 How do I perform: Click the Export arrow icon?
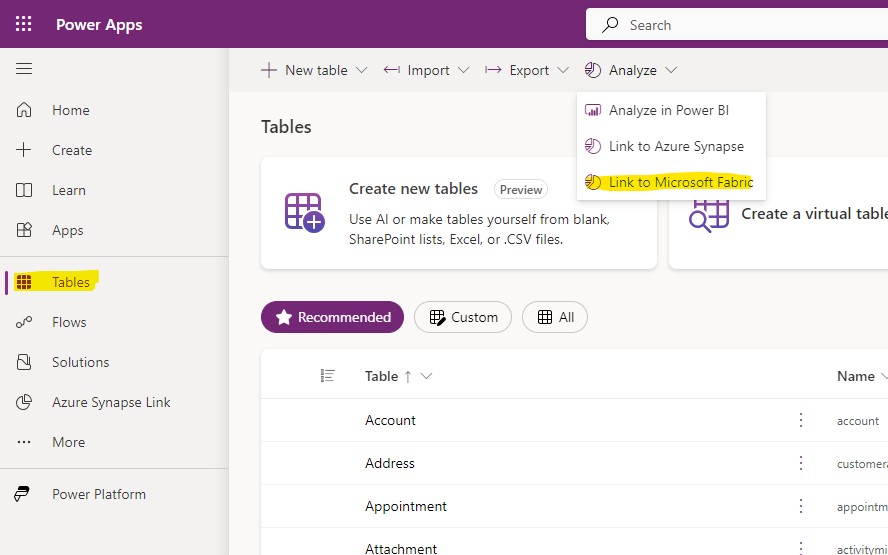pos(493,70)
